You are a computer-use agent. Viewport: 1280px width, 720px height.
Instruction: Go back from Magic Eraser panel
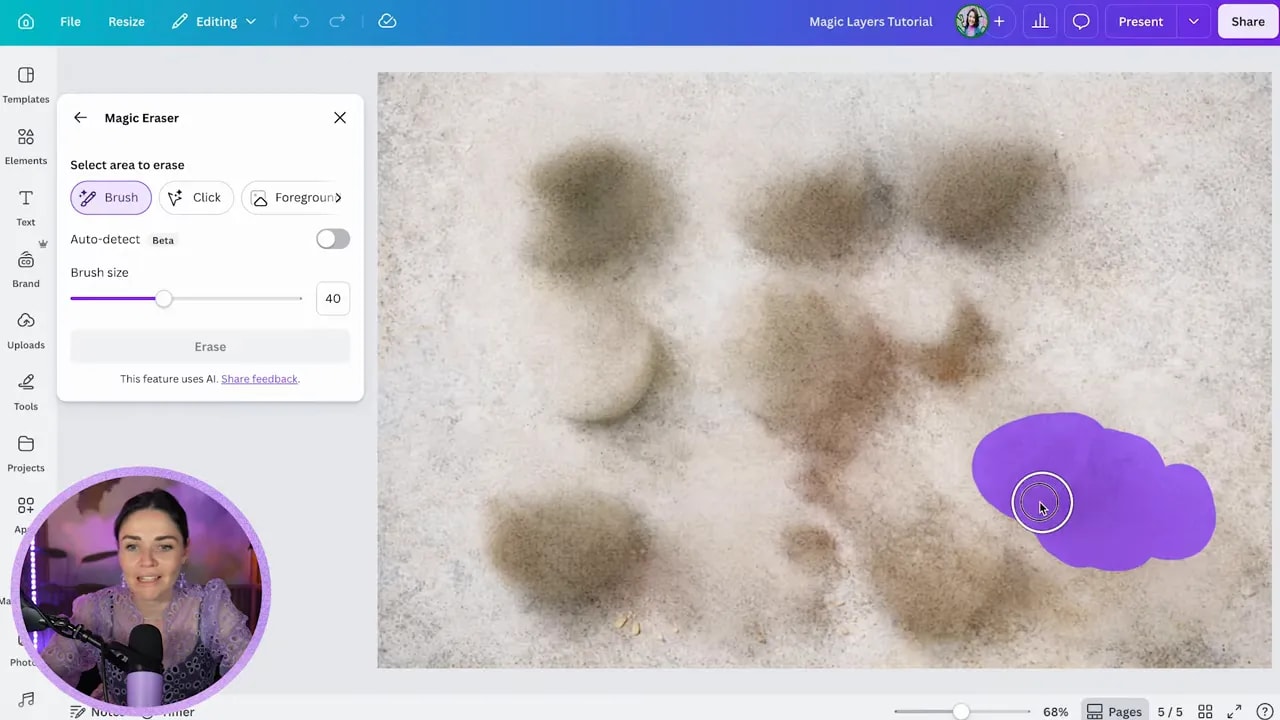coord(80,118)
